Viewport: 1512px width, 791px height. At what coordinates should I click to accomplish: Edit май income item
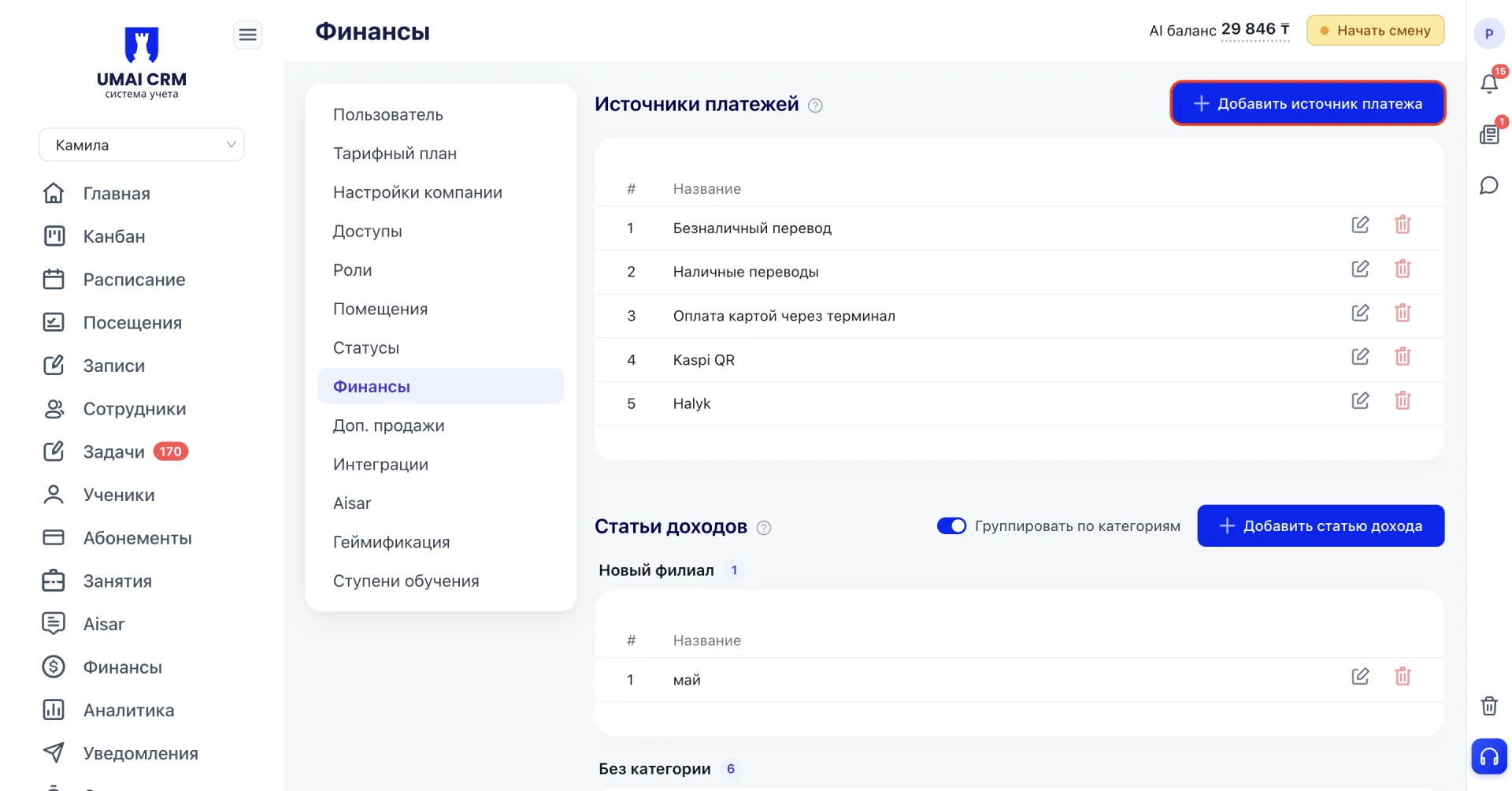tap(1360, 676)
